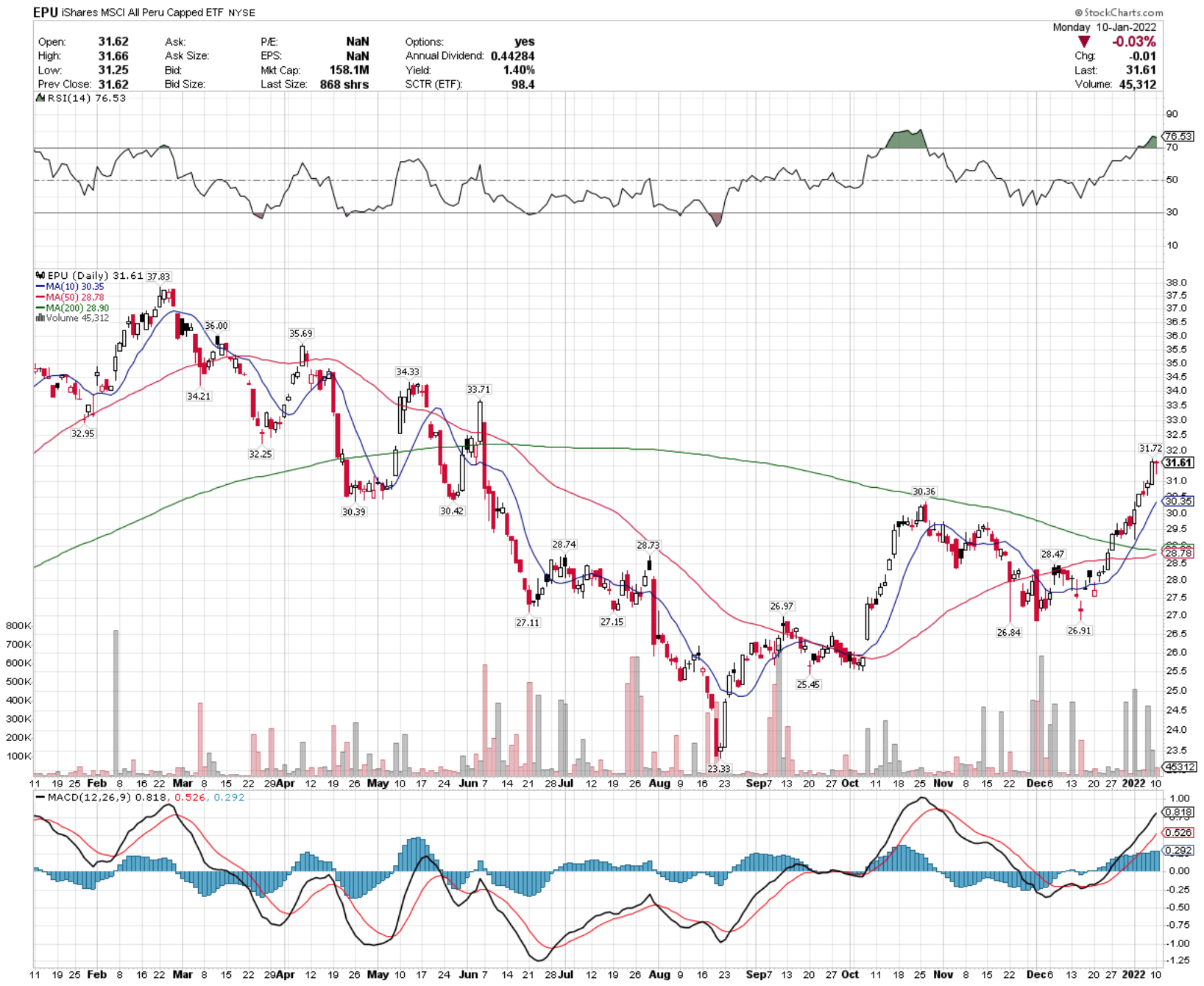Viewport: 1204px width, 986px height.
Task: Click the black dash icon beside MACD(12,26,9)
Action: coord(40,798)
